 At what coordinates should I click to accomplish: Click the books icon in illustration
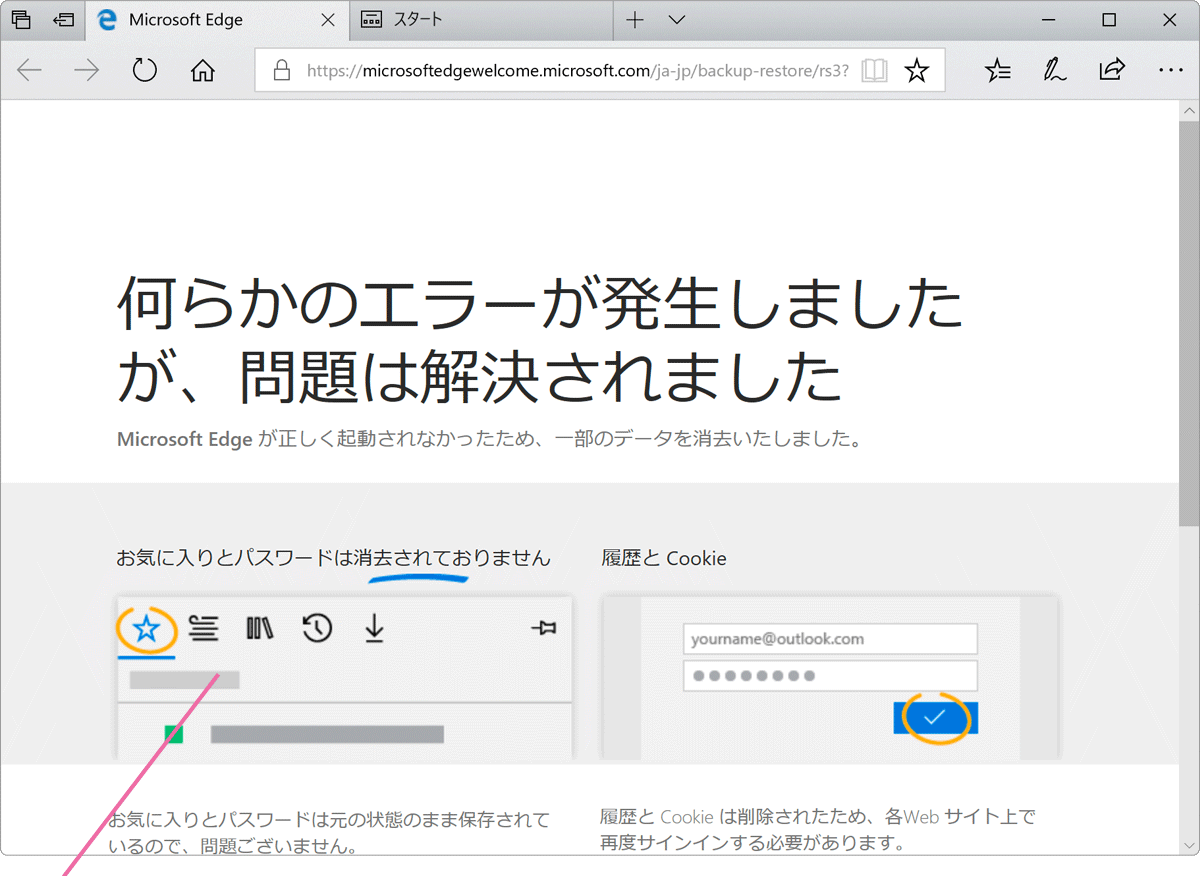(260, 628)
